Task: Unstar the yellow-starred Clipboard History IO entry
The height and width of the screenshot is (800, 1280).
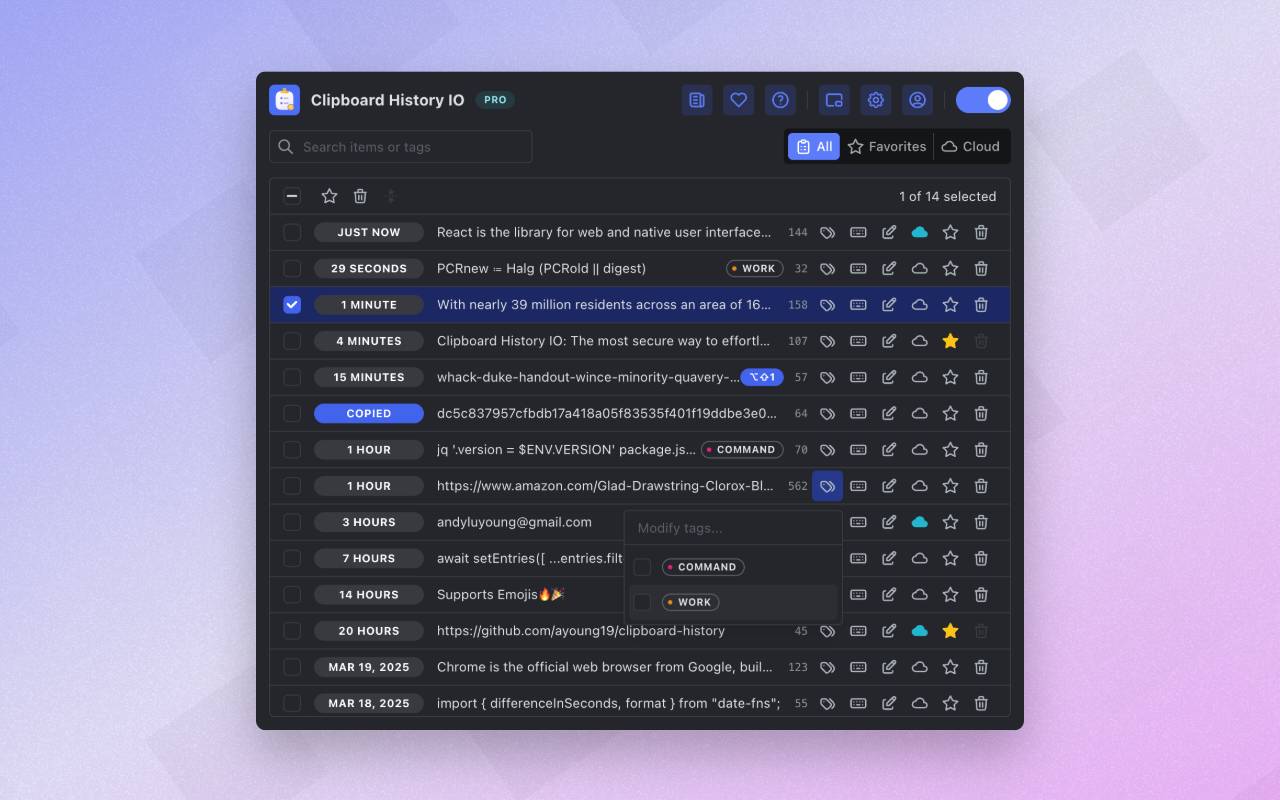Action: point(950,341)
